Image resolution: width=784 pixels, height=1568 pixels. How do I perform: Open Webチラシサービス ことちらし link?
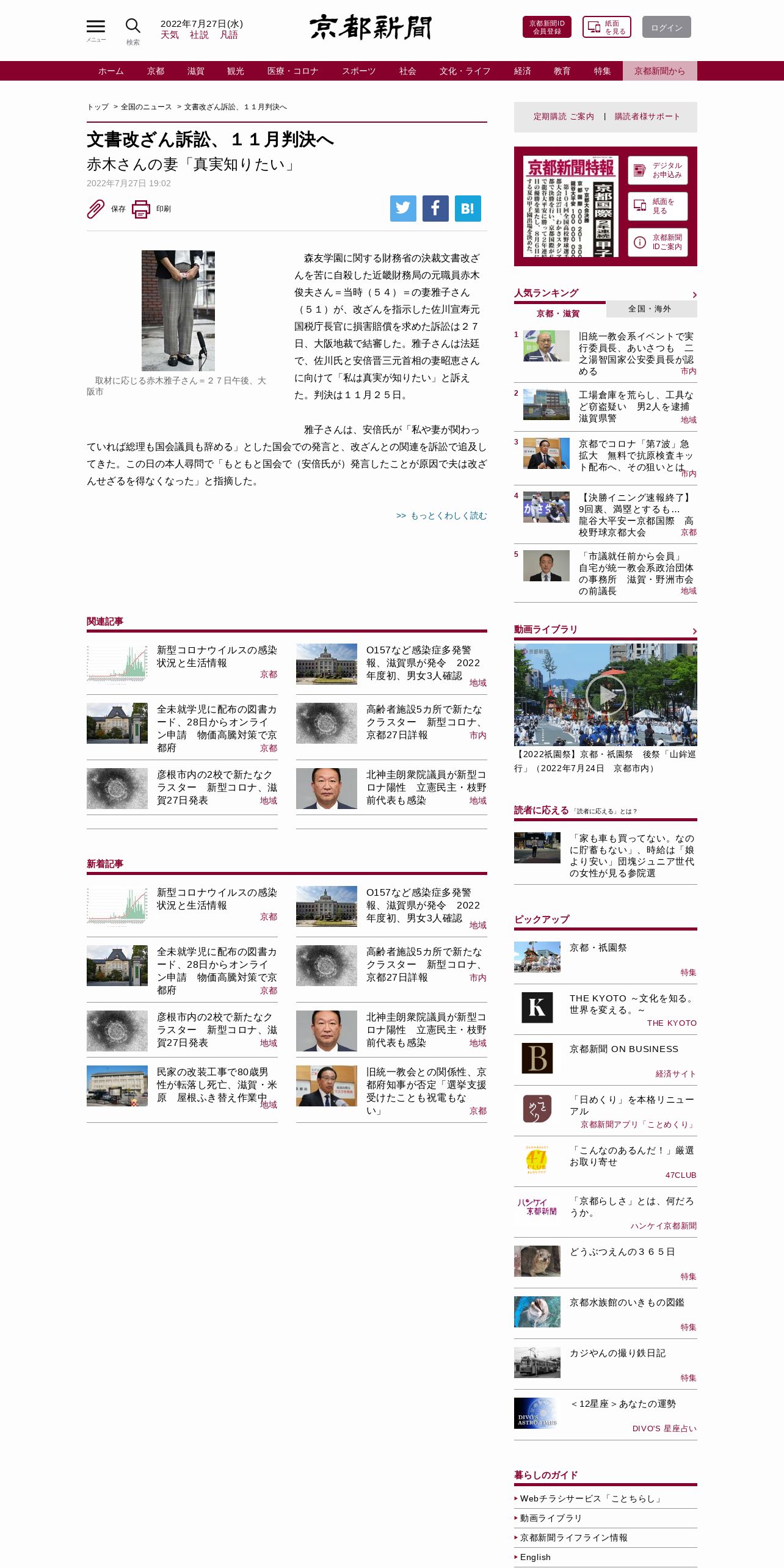tap(591, 1498)
